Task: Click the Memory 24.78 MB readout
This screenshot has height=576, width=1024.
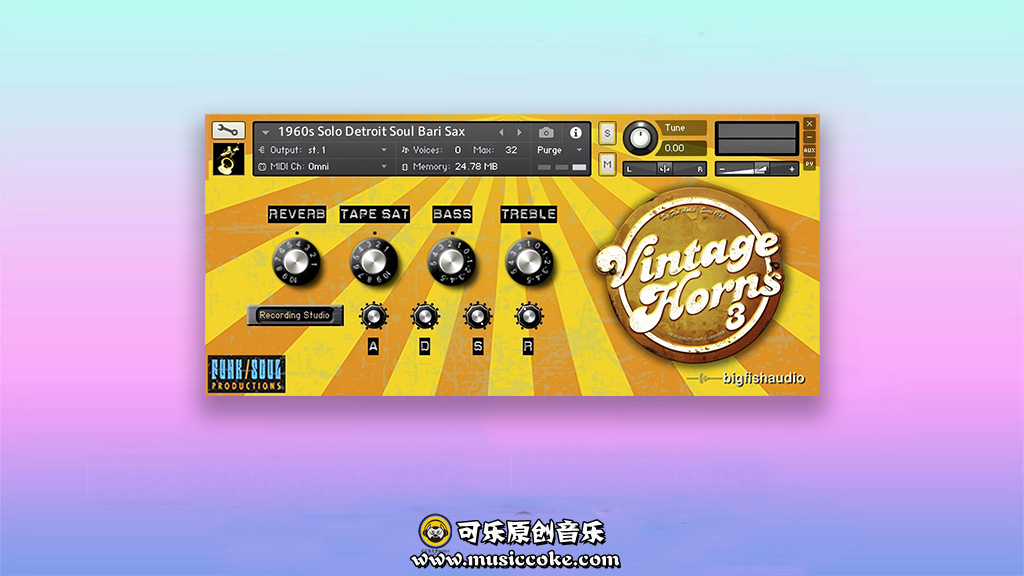Action: 451,167
